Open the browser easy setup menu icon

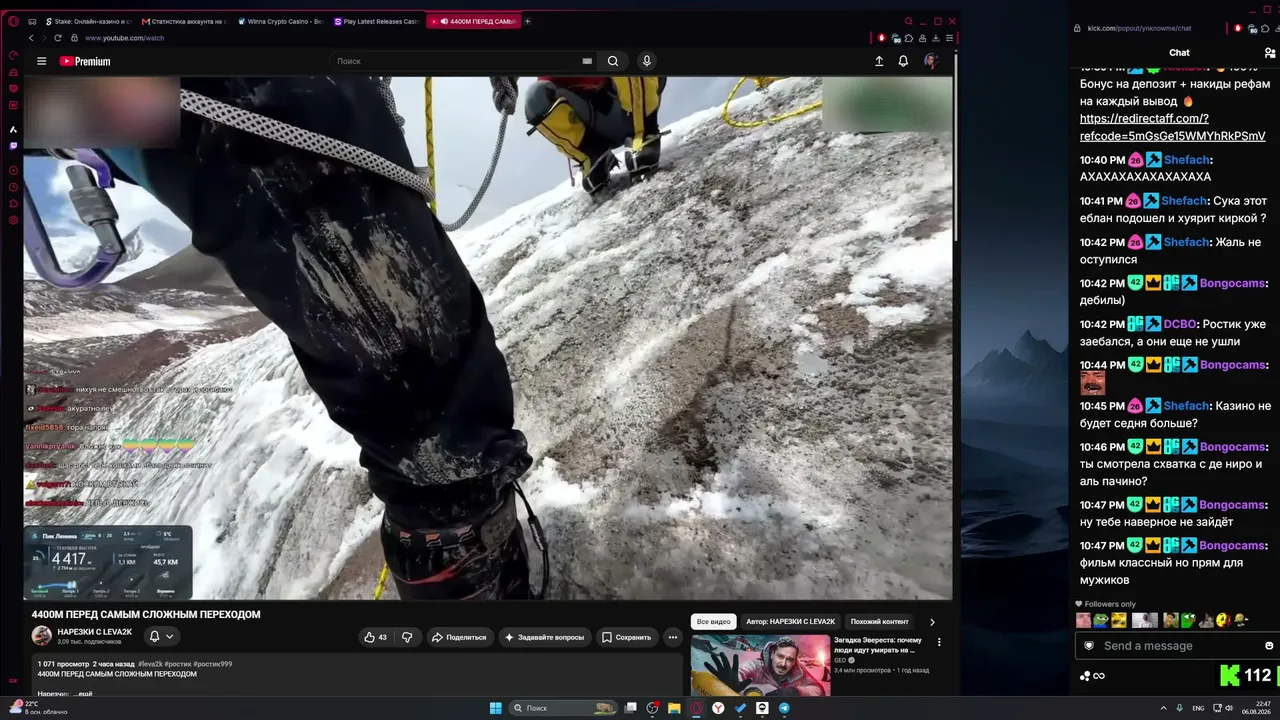coord(950,38)
